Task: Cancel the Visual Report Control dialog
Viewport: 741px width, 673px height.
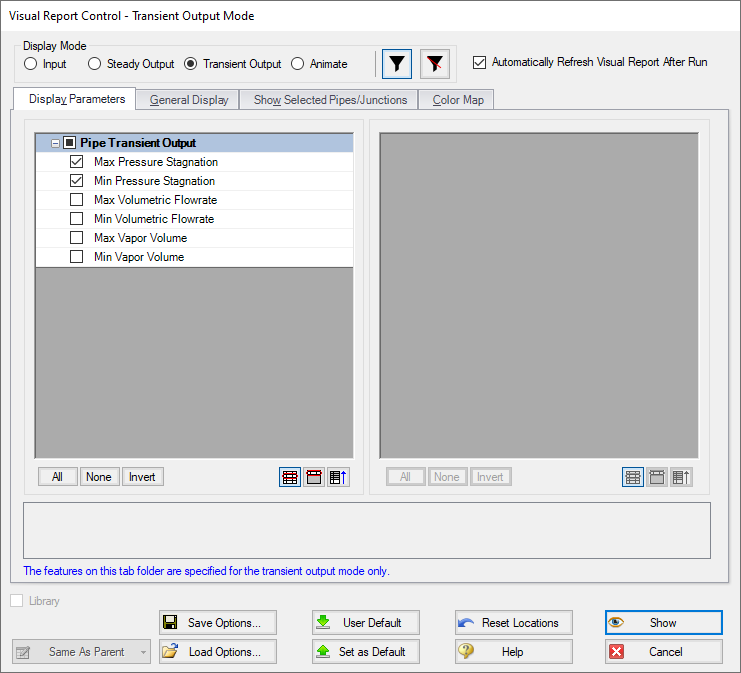Action: [664, 652]
